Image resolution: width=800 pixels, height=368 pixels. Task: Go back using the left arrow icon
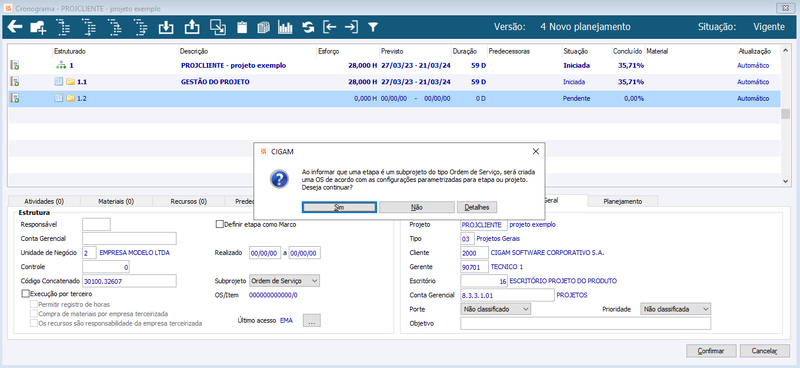pos(14,27)
